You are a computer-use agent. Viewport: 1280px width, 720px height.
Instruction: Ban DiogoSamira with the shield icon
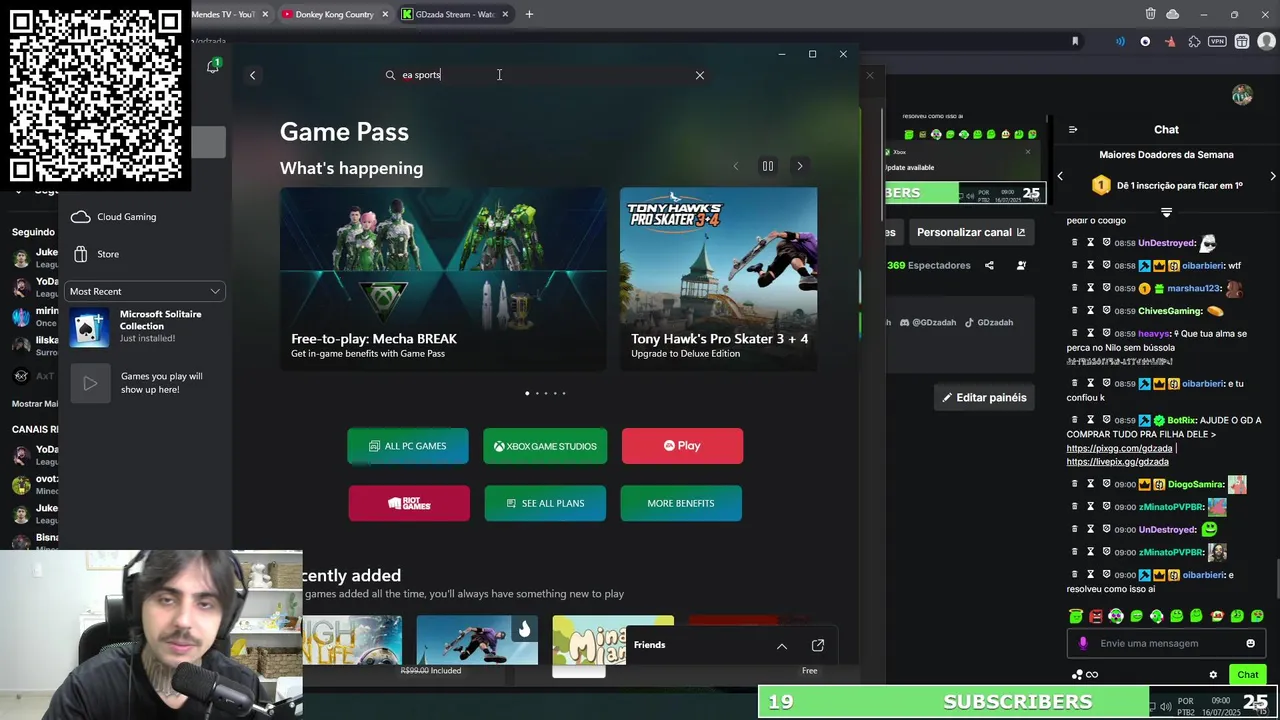click(1106, 484)
